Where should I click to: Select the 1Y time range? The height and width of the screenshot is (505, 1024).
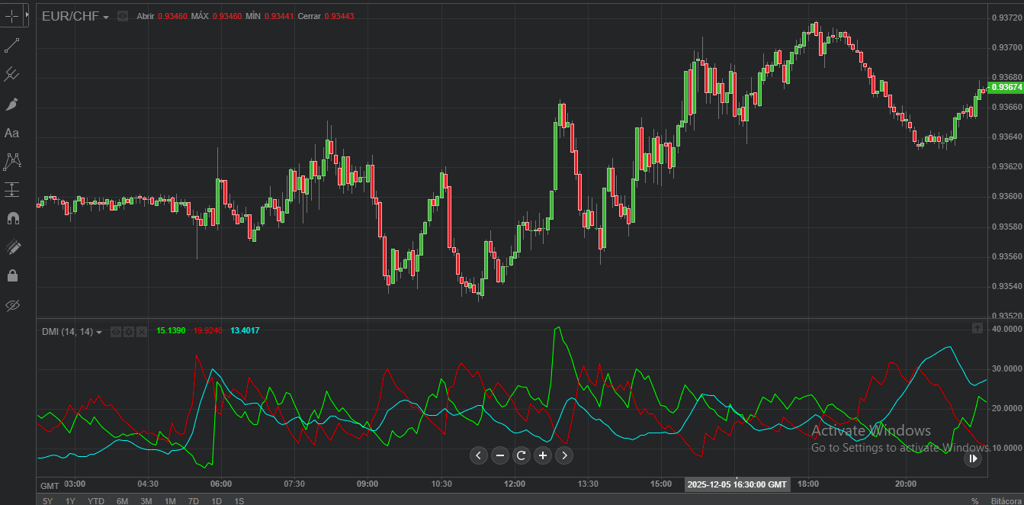(x=71, y=501)
